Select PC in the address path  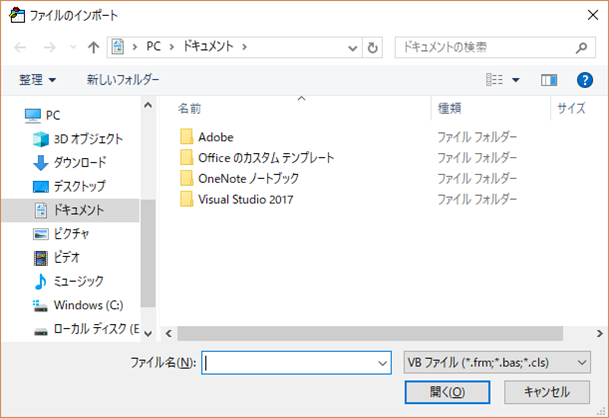pos(153,47)
